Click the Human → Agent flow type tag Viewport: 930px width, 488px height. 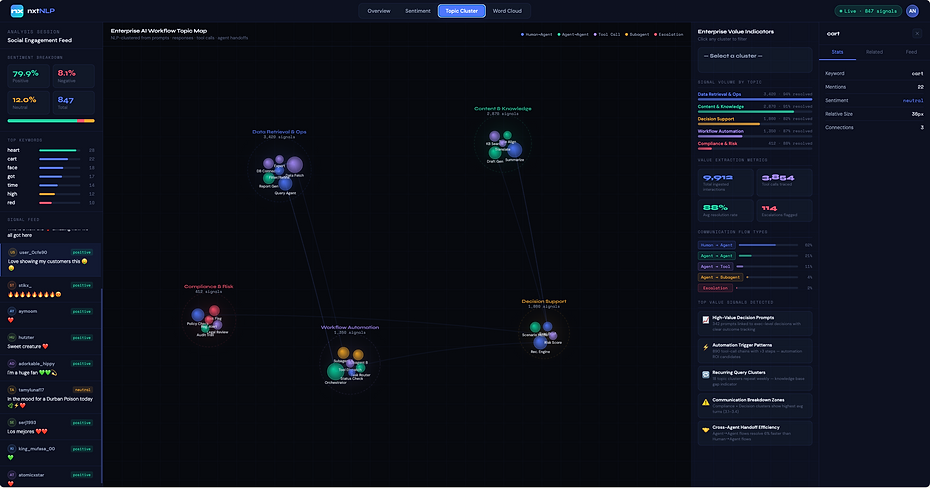[x=716, y=245]
